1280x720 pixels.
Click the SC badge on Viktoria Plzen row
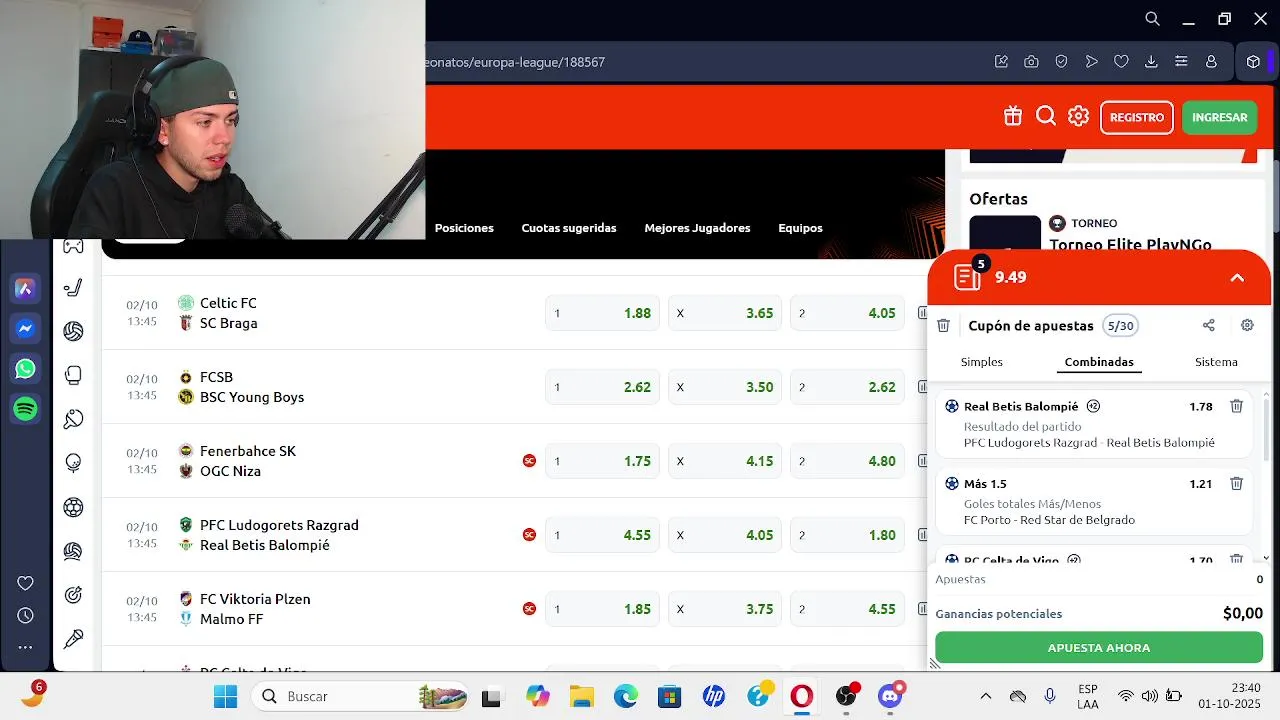click(529, 609)
